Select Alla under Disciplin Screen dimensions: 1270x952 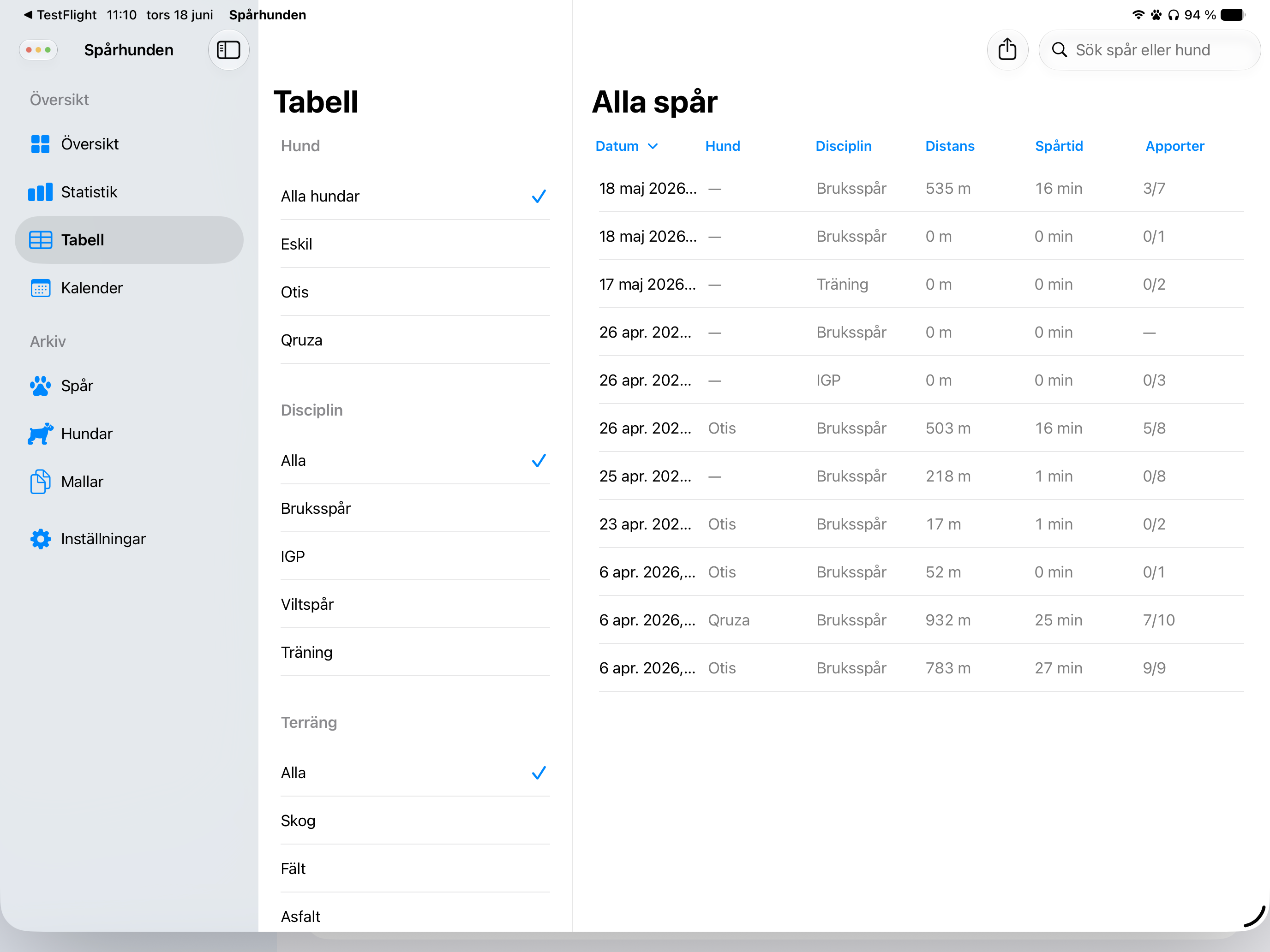[x=414, y=461]
